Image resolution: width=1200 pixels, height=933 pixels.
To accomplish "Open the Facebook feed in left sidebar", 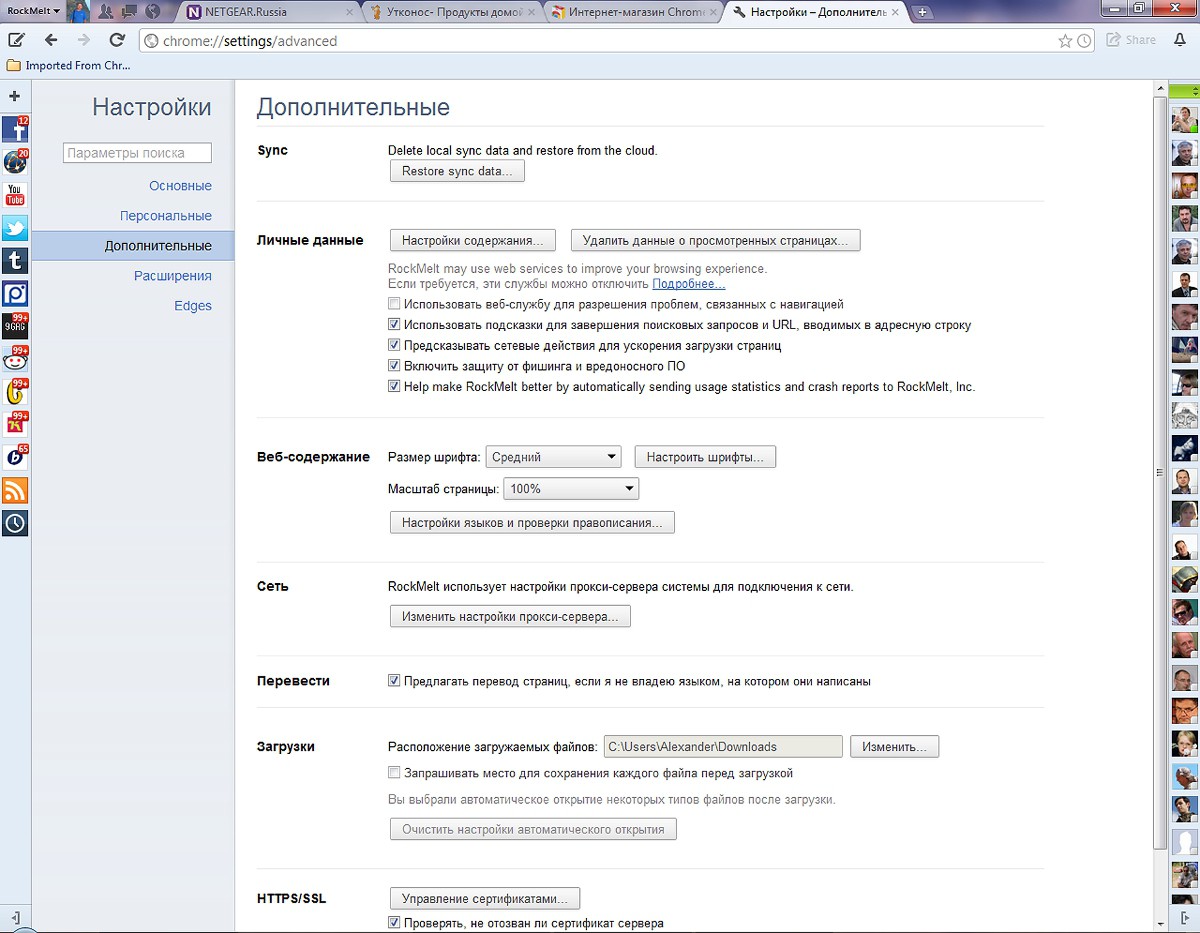I will tap(14, 130).
